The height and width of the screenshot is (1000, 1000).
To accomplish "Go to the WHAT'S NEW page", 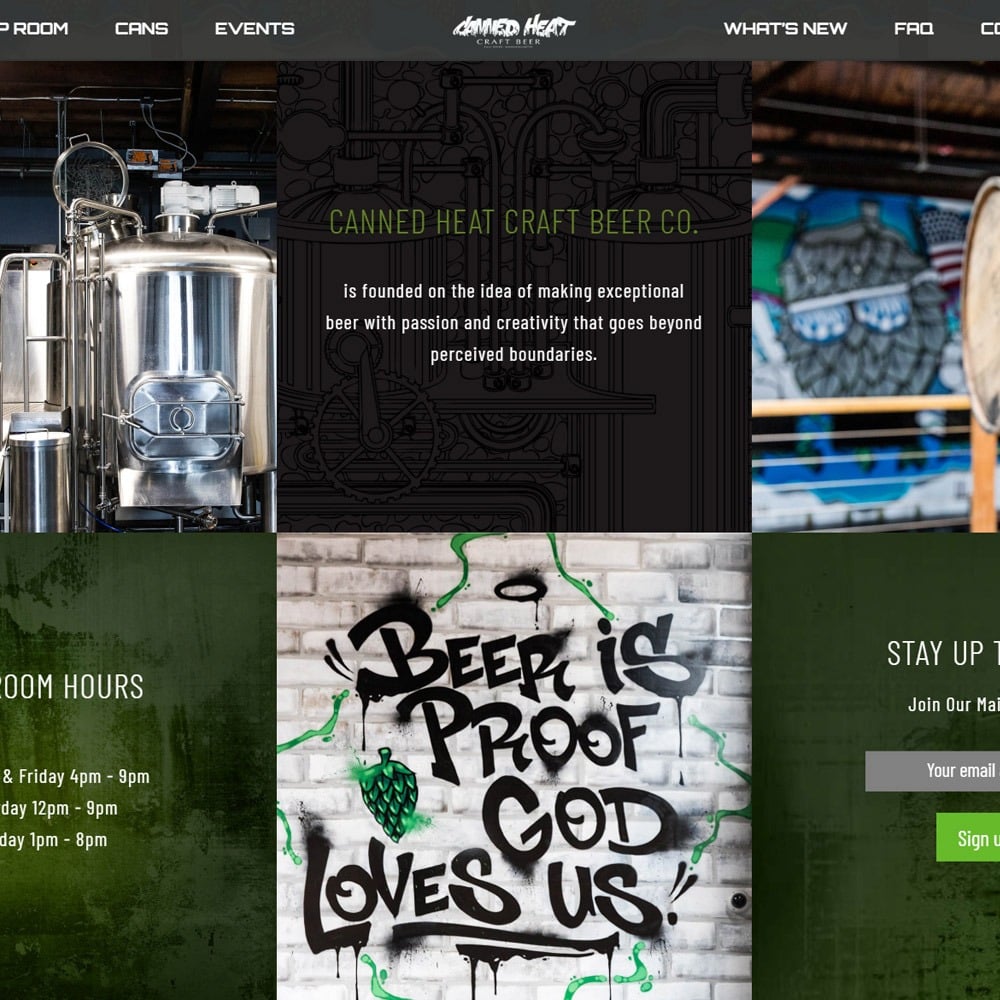I will [x=785, y=29].
